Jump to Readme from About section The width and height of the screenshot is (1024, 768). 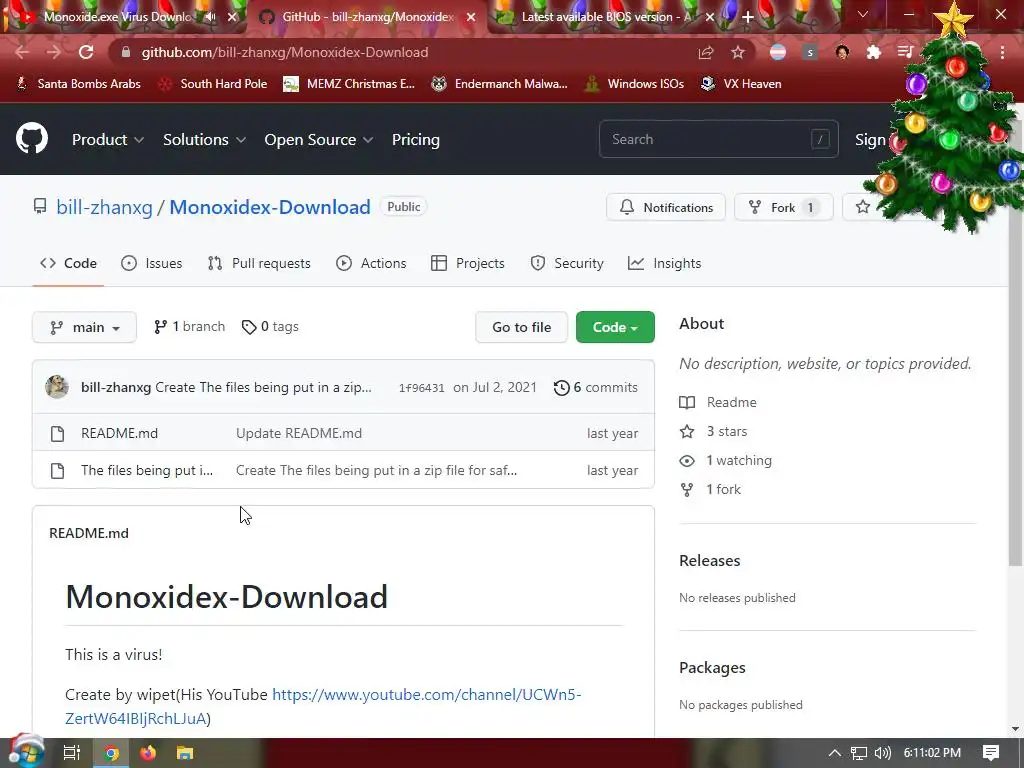[718, 402]
